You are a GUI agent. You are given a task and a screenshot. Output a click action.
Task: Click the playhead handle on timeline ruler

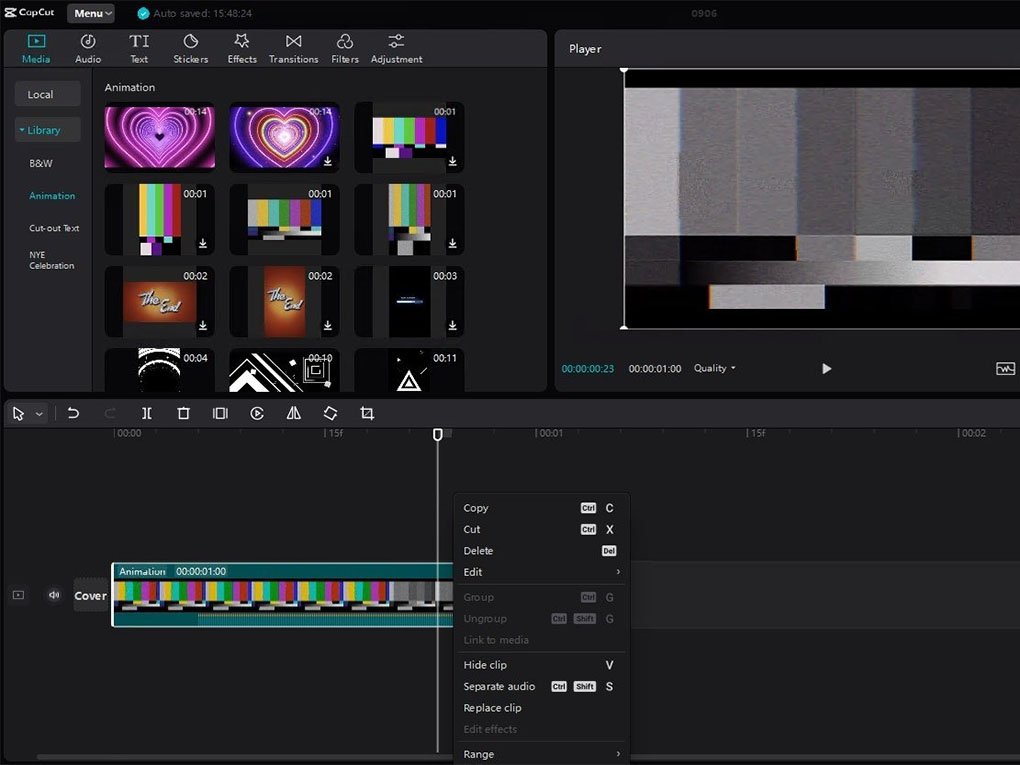437,434
